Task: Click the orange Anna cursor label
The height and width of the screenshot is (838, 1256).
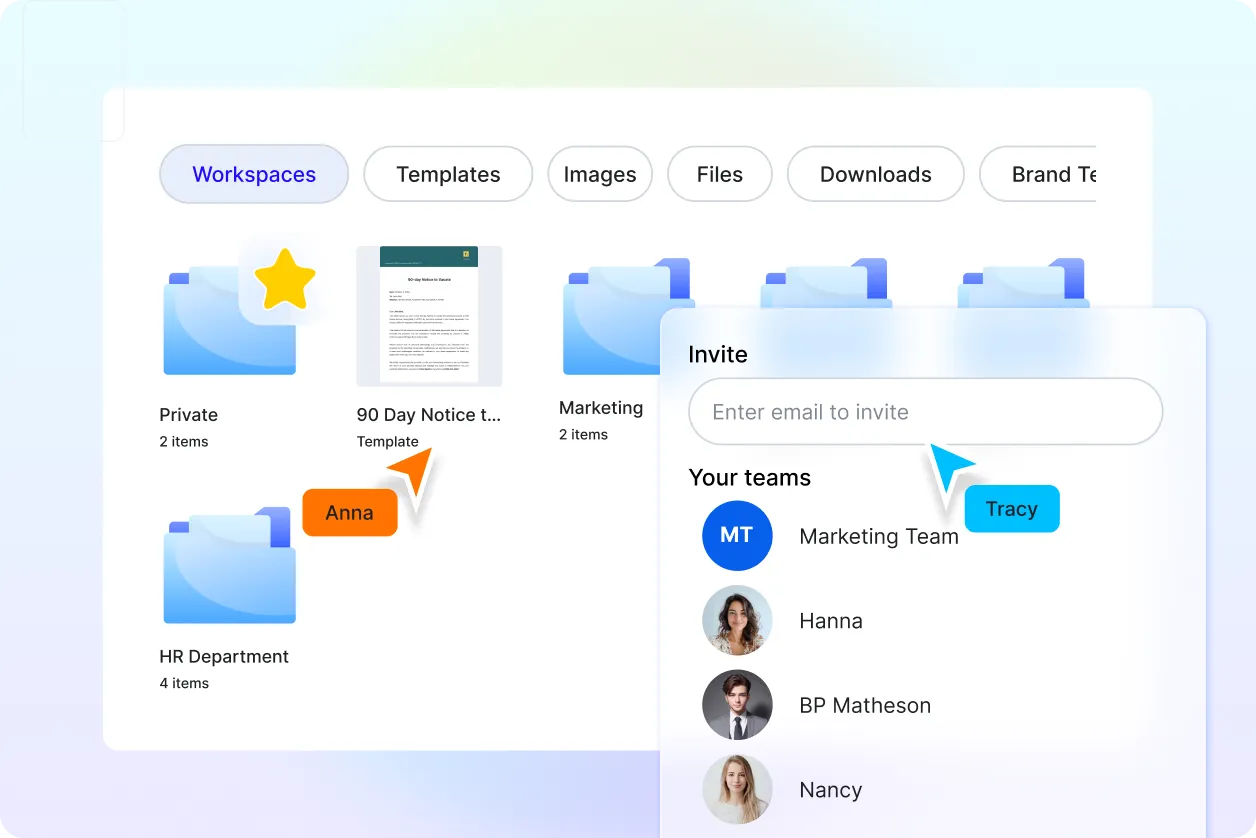Action: [350, 513]
